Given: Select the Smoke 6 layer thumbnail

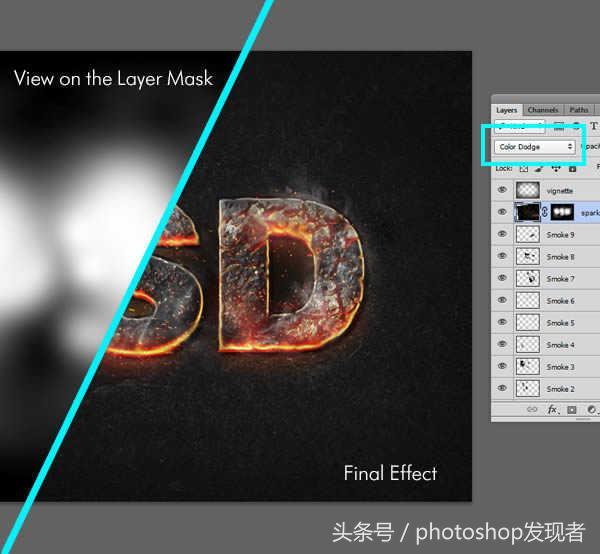Looking at the screenshot, I should 528,301.
